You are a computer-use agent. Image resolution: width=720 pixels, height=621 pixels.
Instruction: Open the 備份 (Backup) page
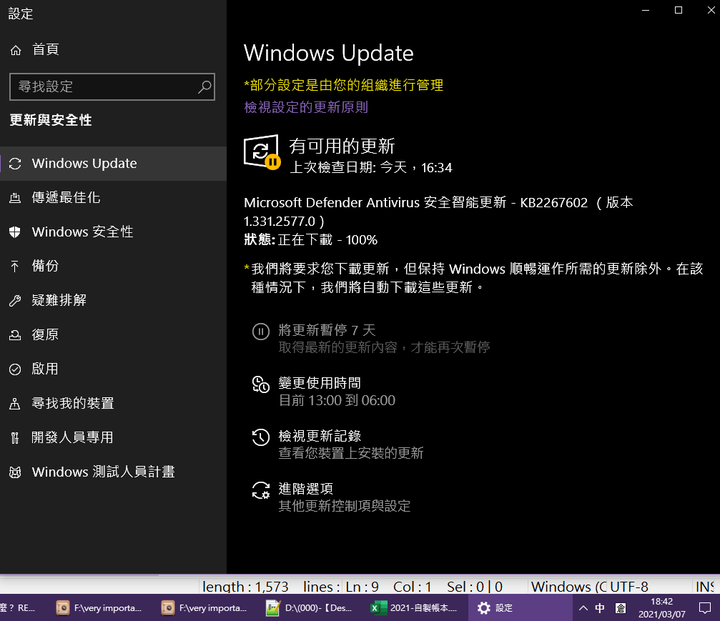[113, 266]
